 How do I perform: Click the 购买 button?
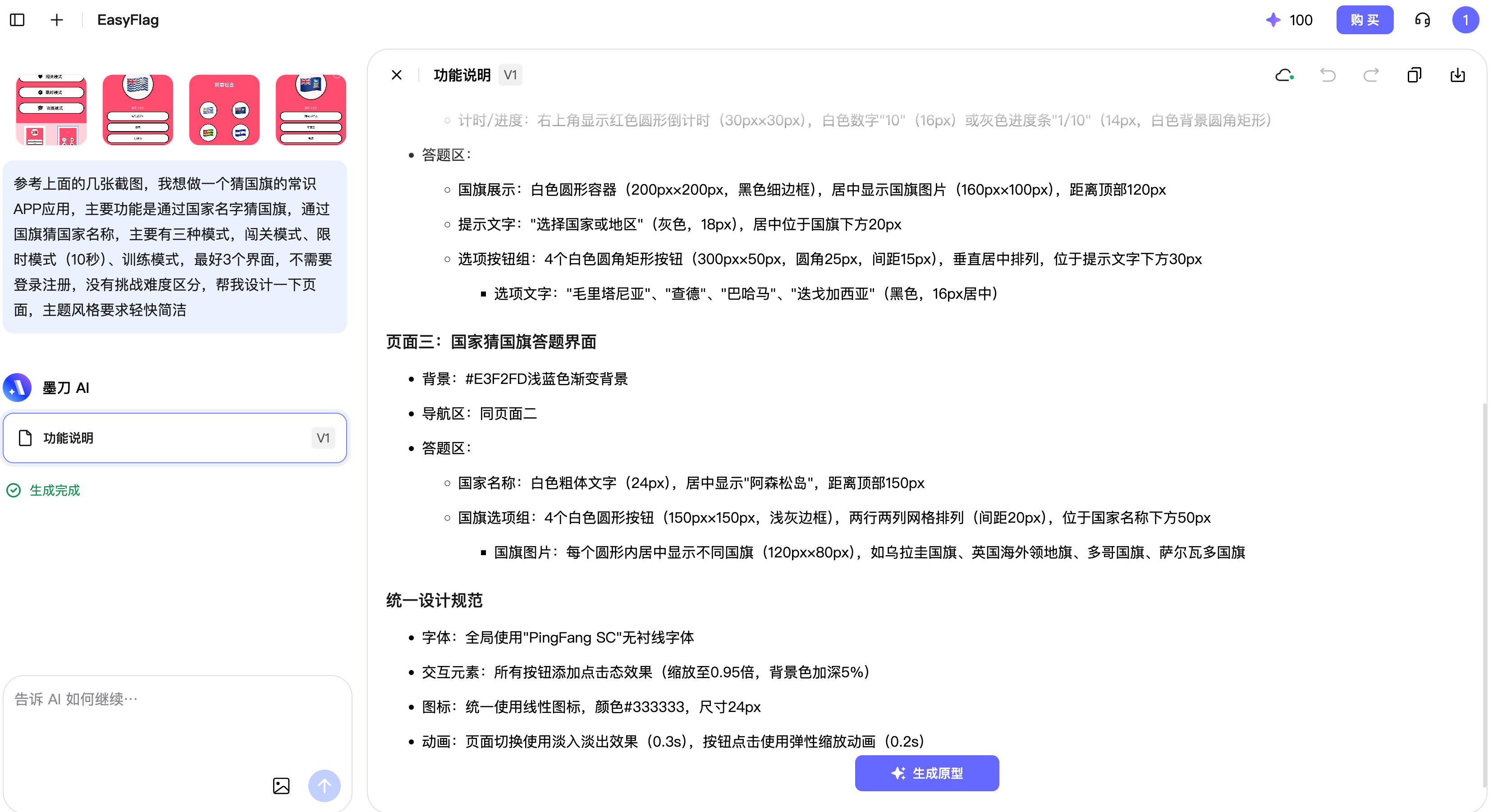pyautogui.click(x=1365, y=20)
